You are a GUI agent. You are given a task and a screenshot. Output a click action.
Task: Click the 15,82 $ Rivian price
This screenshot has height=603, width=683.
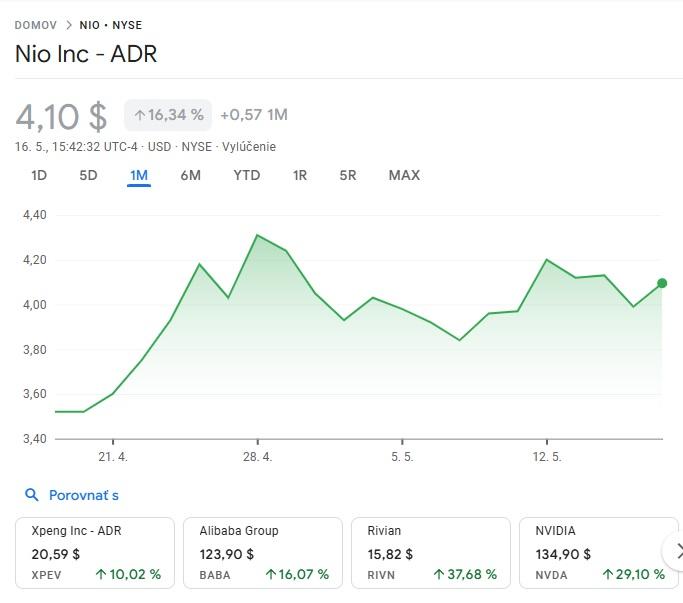(x=390, y=554)
